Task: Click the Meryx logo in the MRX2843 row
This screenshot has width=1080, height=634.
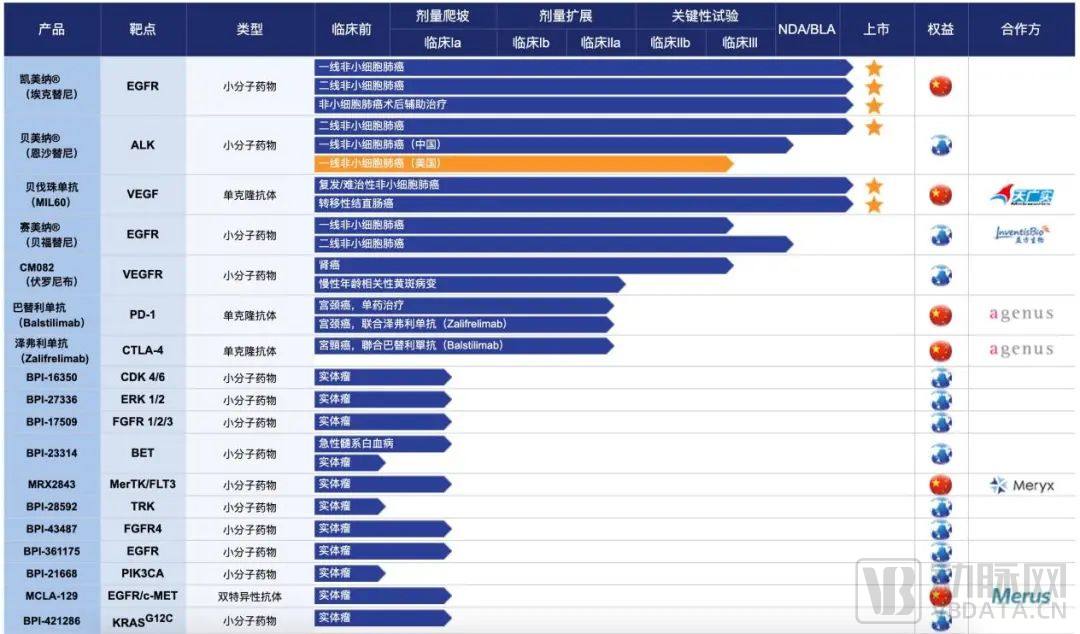Action: tap(1022, 484)
